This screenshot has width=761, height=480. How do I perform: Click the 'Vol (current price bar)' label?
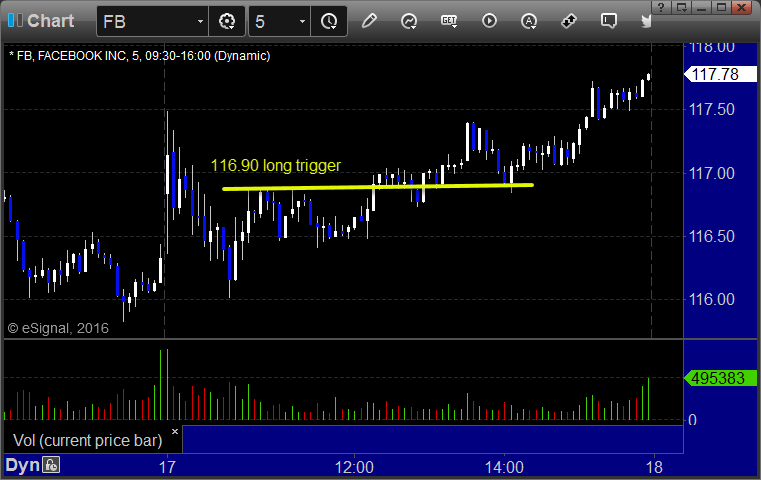pyautogui.click(x=87, y=440)
